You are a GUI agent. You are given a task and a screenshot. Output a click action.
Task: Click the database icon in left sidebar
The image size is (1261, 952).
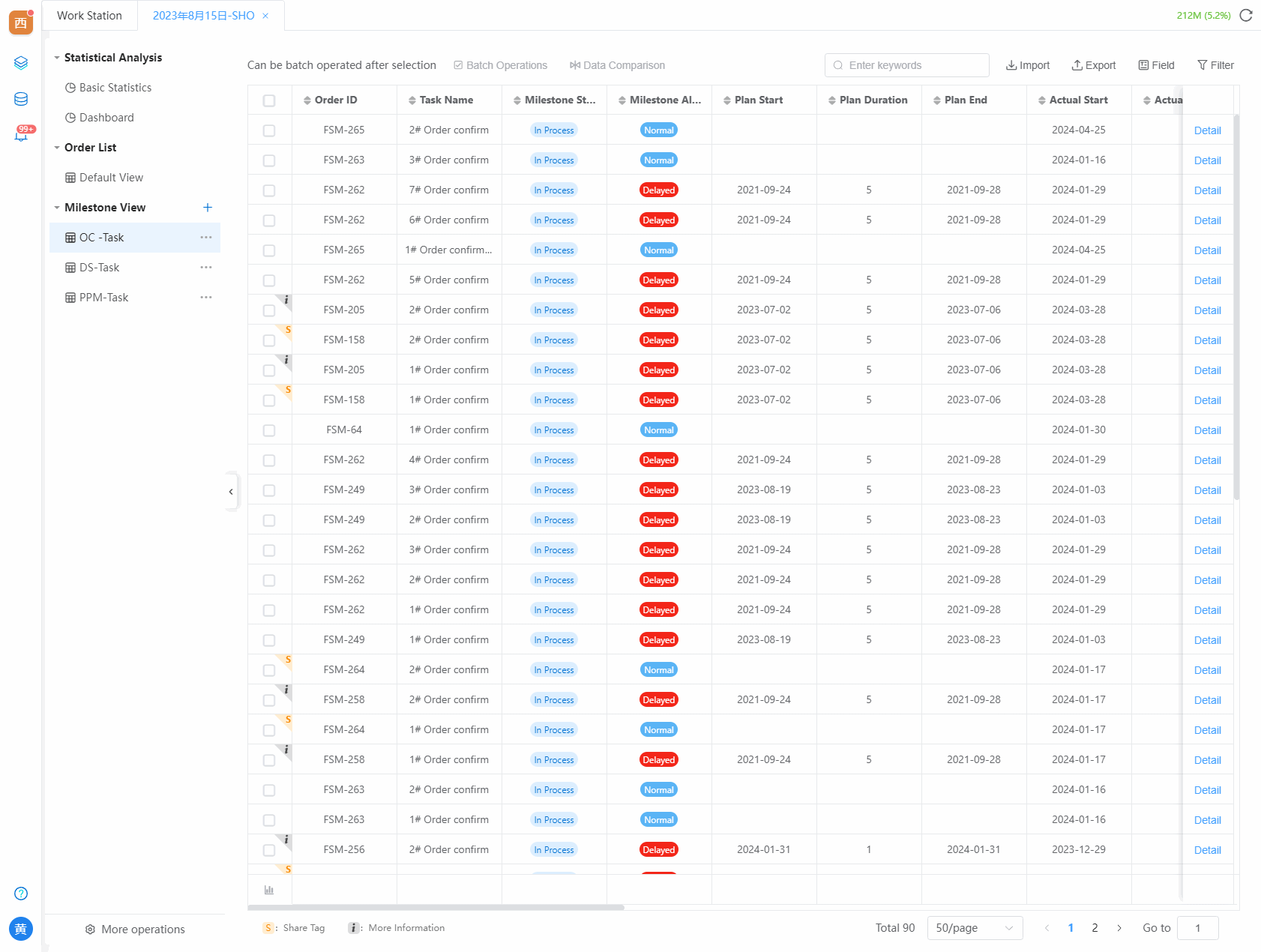pyautogui.click(x=21, y=99)
